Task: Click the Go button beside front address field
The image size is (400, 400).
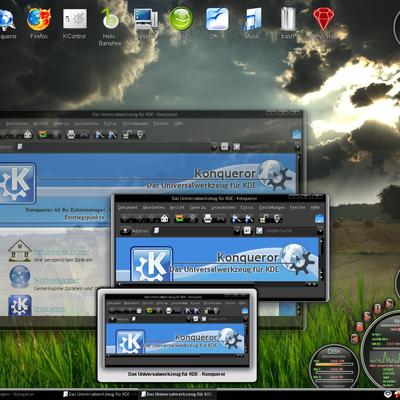Action: 247,231
